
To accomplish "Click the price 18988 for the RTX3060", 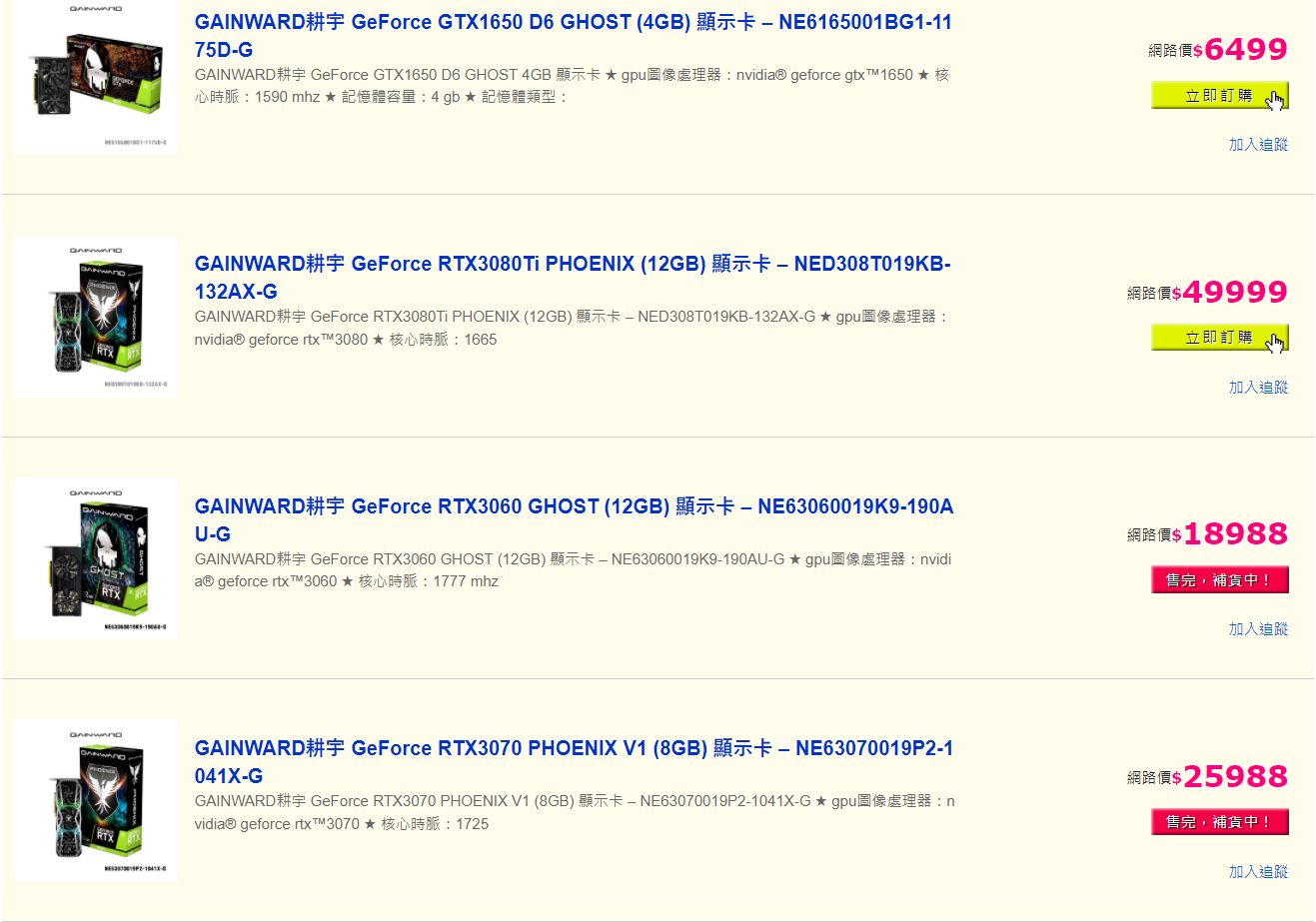I will [1235, 534].
